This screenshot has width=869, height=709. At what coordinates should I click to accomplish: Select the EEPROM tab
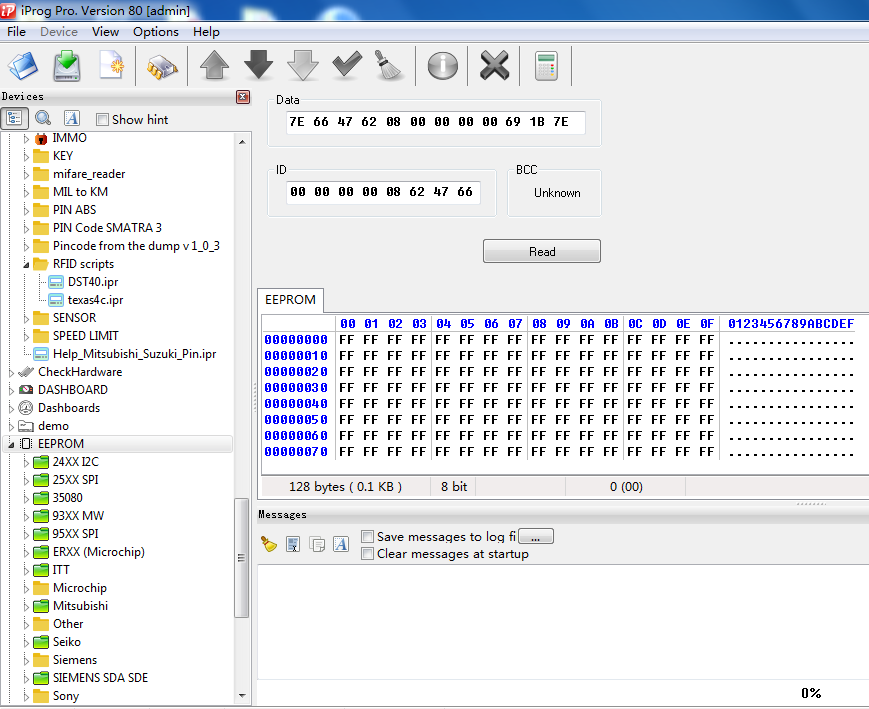(290, 300)
